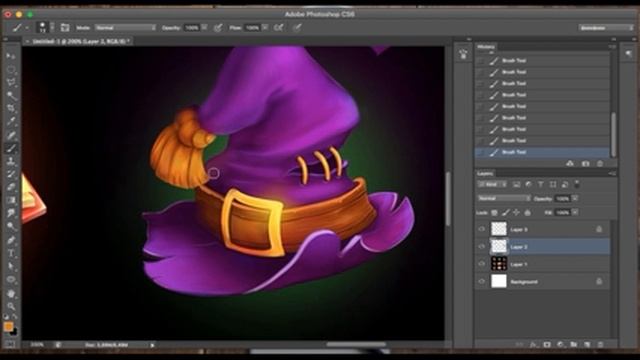Viewport: 640px width, 360px height.
Task: Switch to the History panel tab
Action: pos(486,47)
